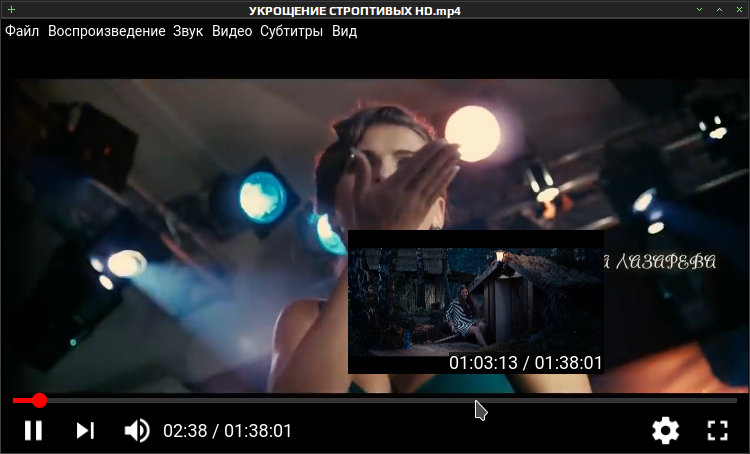Maximize the player window
The image size is (750, 454).
pyautogui.click(x=719, y=10)
